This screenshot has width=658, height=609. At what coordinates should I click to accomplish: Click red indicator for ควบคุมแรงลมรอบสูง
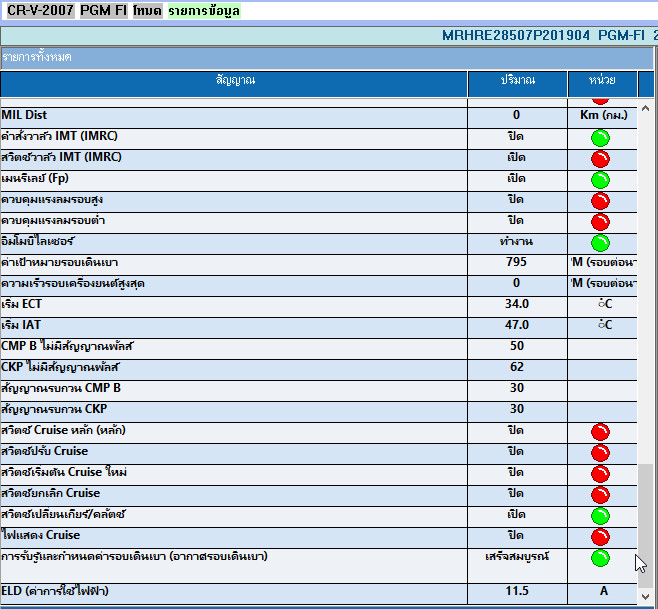tap(600, 201)
